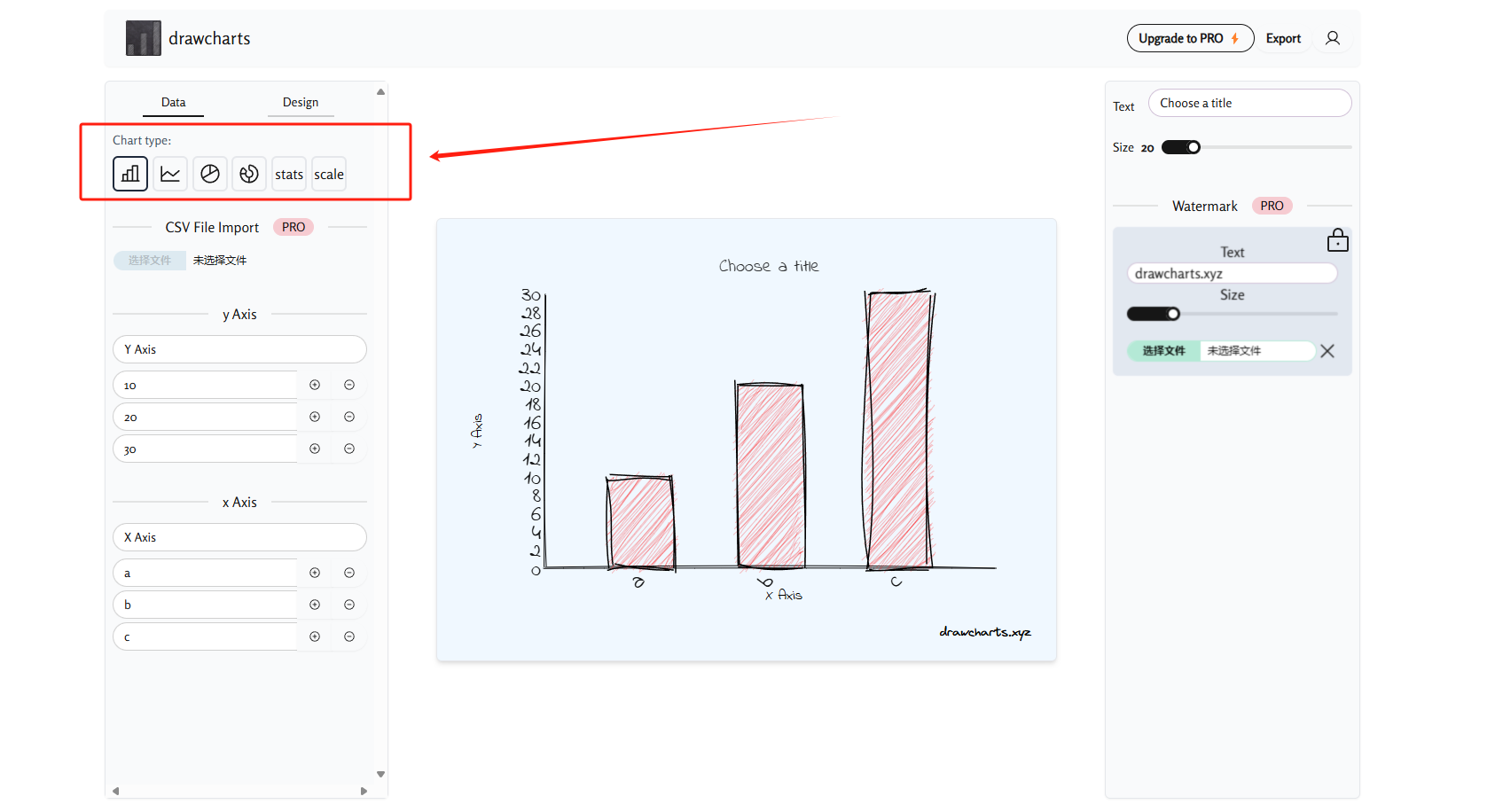Remove the x category a row
Viewport: 1495px width, 812px height.
tap(349, 573)
